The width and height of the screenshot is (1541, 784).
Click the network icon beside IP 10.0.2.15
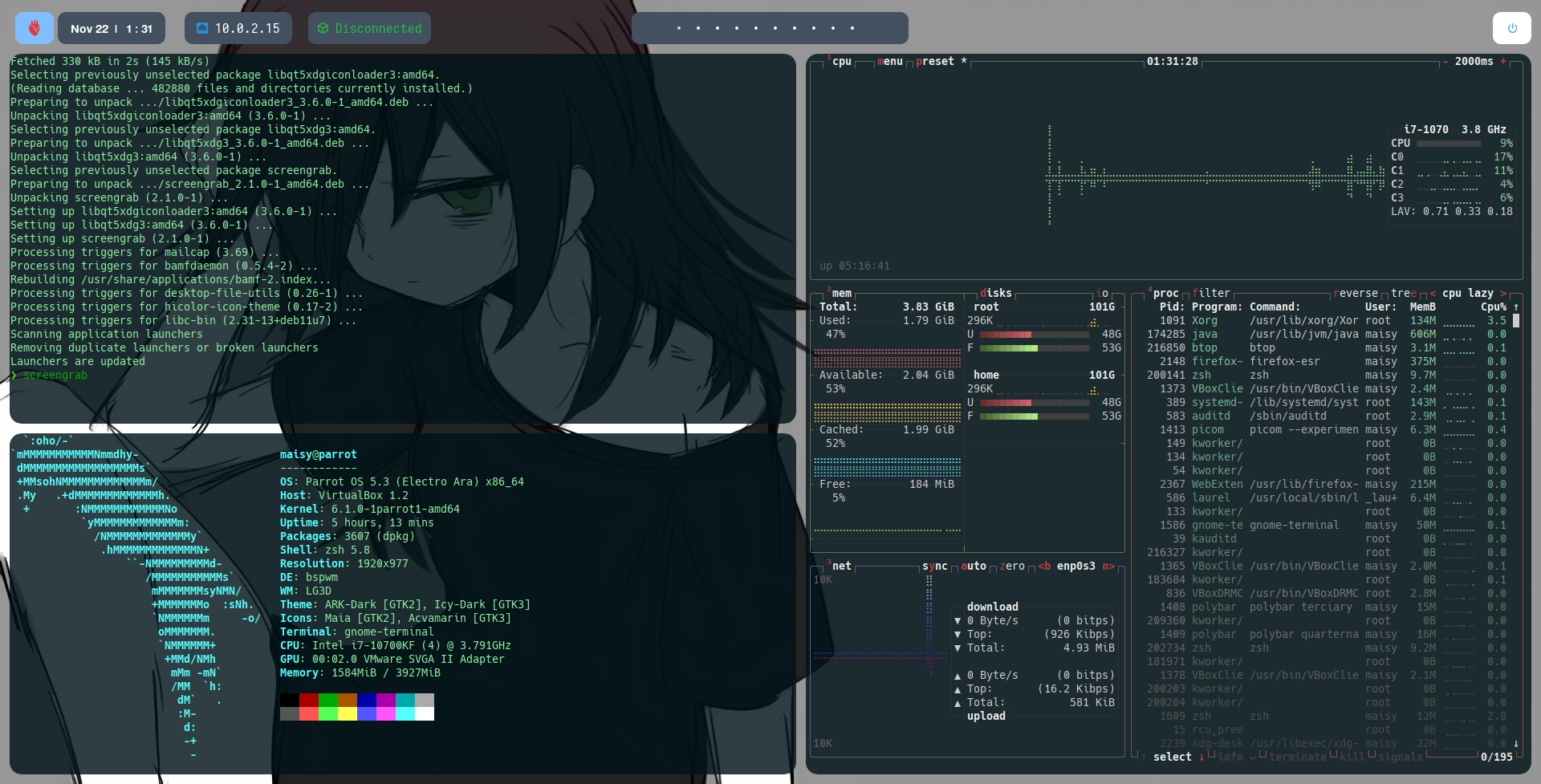click(x=202, y=28)
